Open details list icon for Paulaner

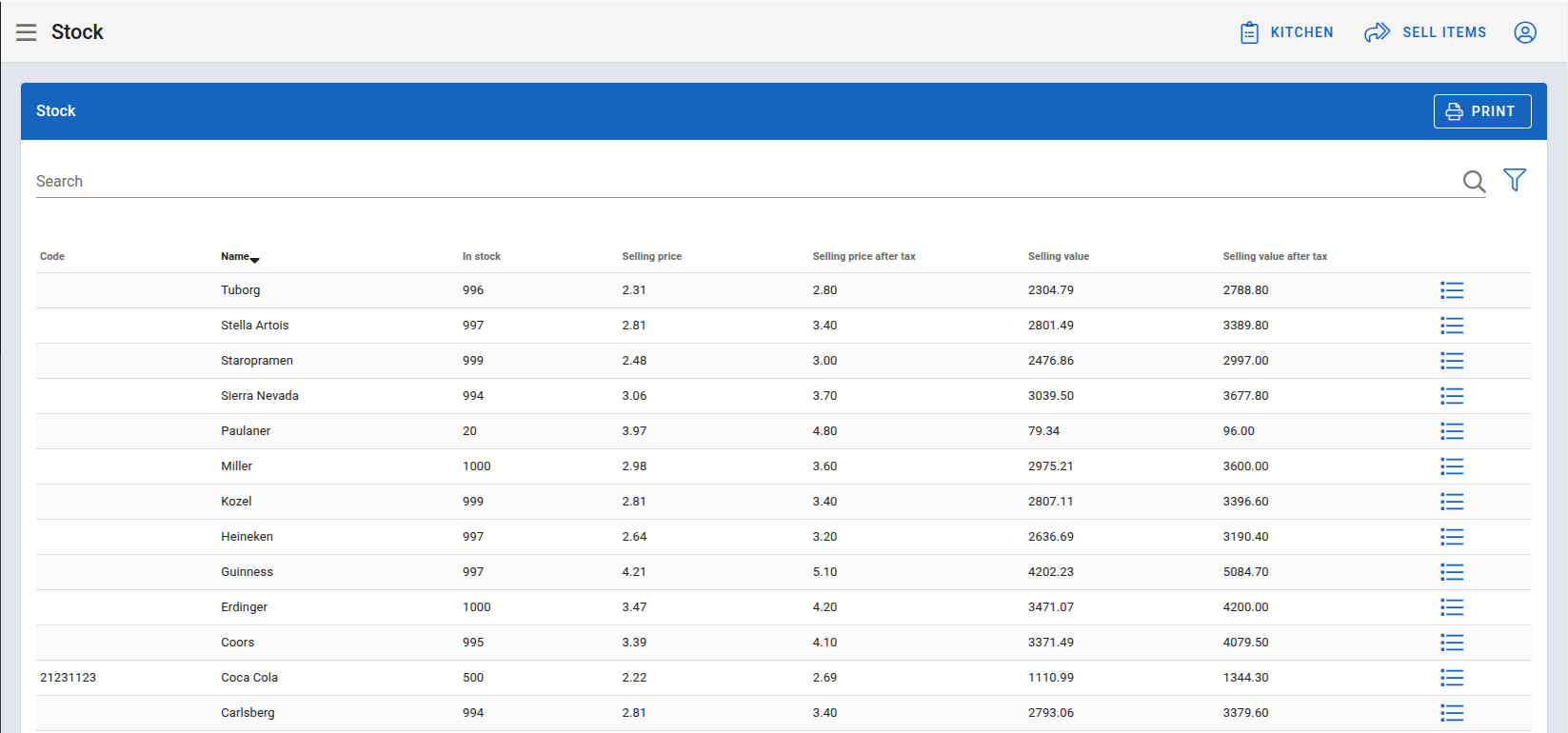[1452, 431]
